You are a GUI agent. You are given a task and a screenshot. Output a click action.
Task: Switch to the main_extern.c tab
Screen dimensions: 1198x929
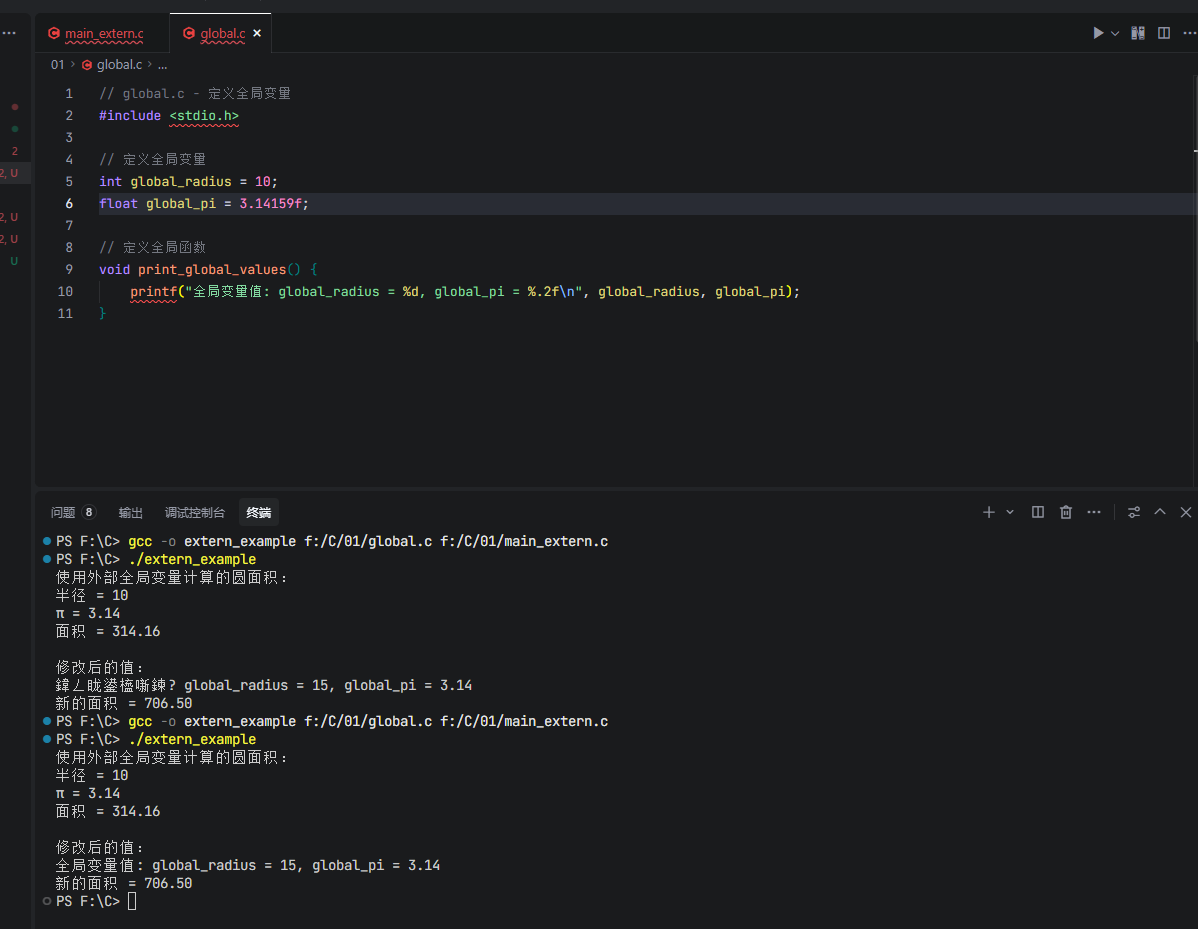click(103, 34)
